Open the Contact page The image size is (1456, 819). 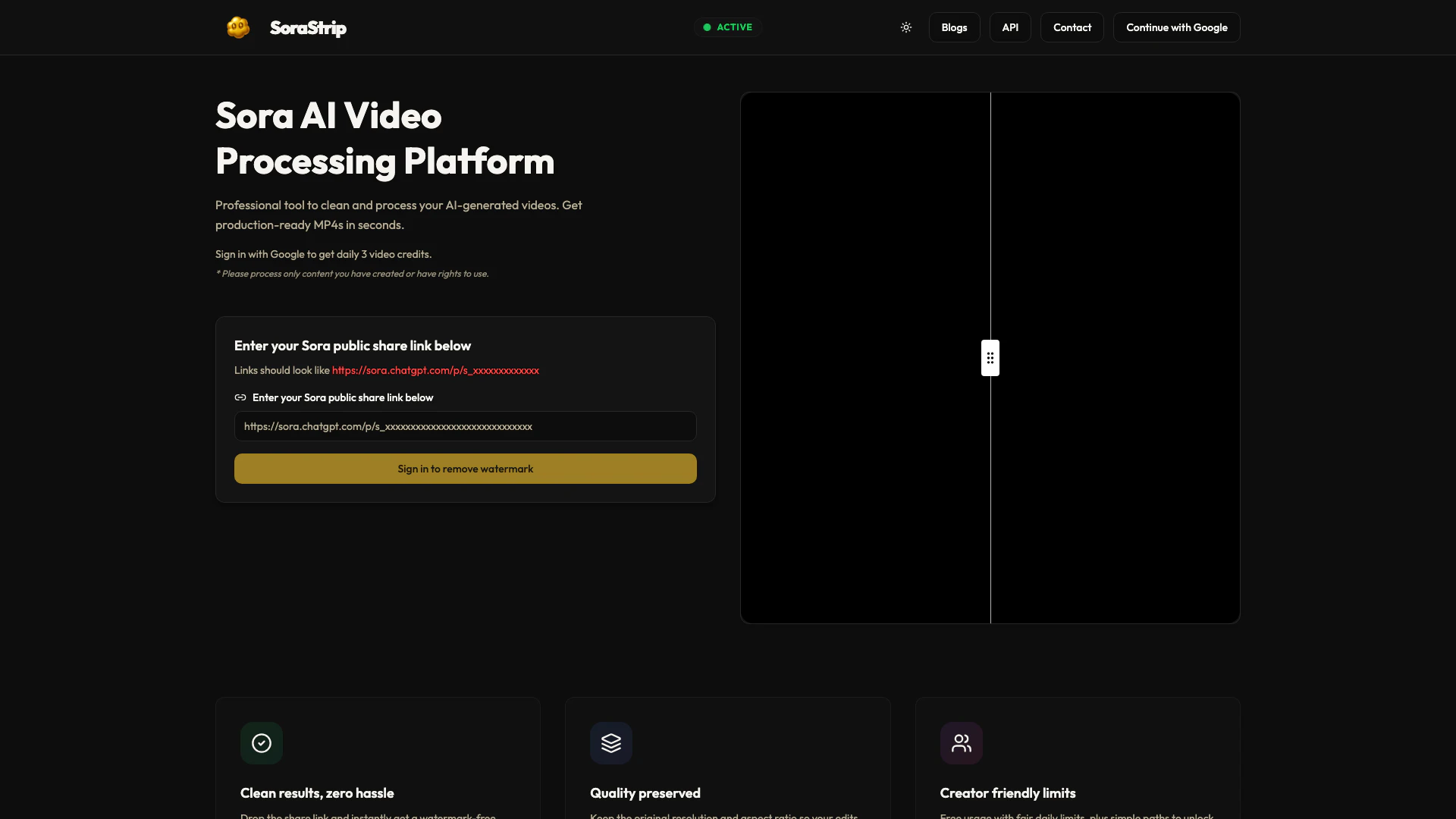[1072, 27]
